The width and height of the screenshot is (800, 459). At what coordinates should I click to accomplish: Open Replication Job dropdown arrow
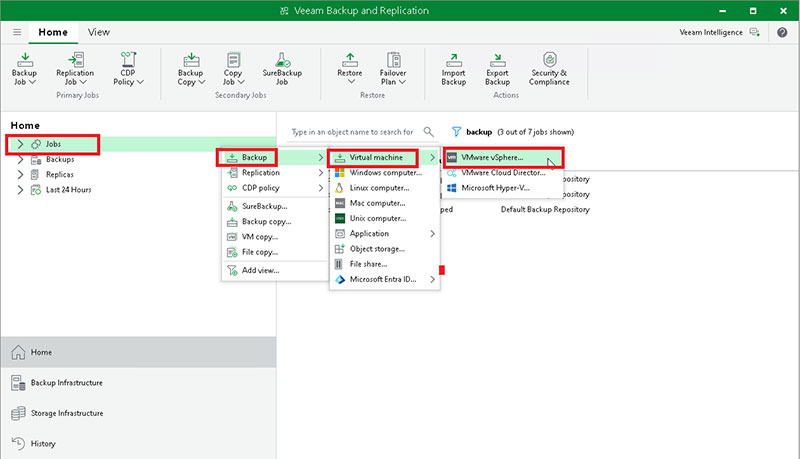tap(83, 82)
